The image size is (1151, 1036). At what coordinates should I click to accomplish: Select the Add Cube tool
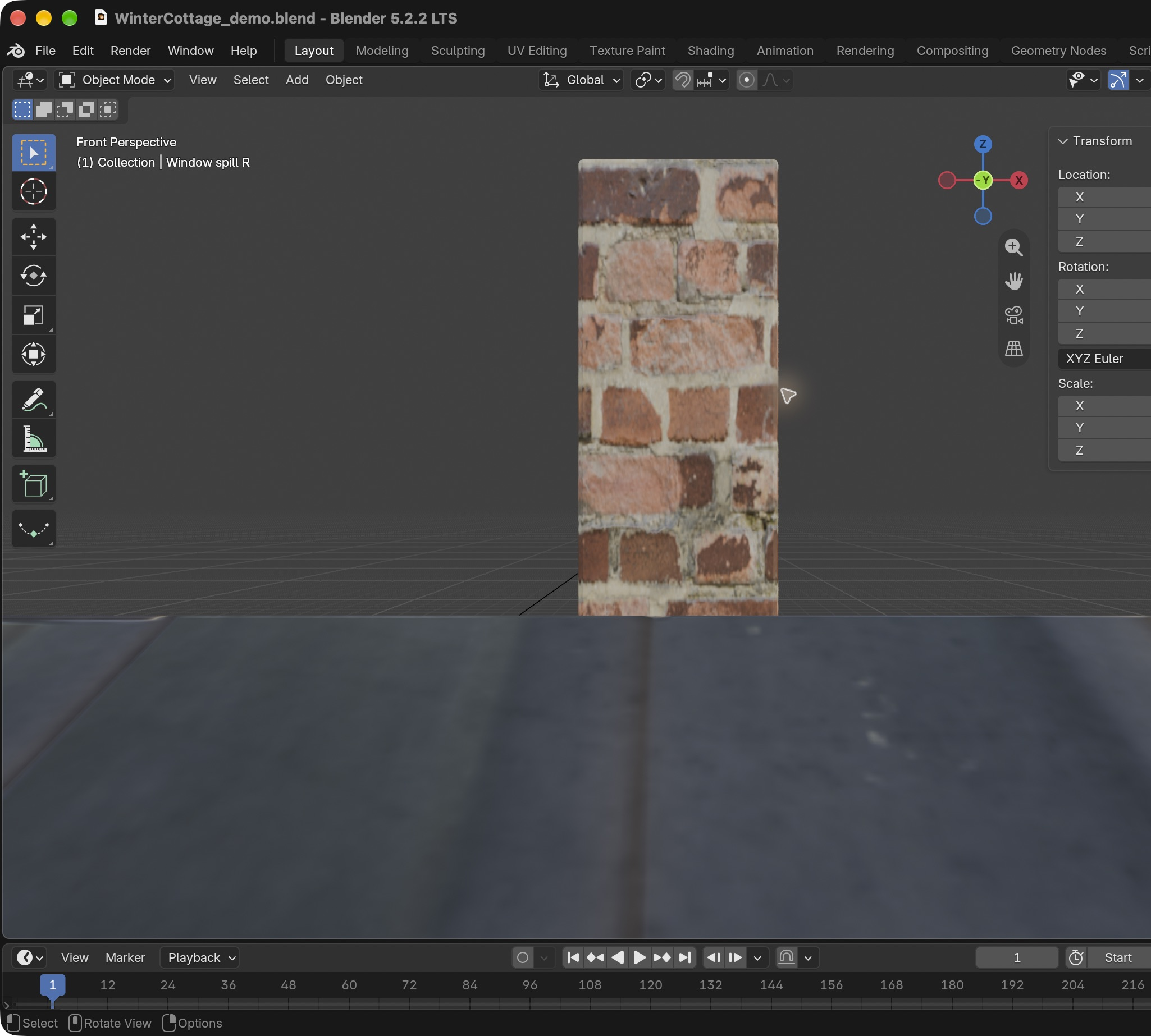(34, 484)
